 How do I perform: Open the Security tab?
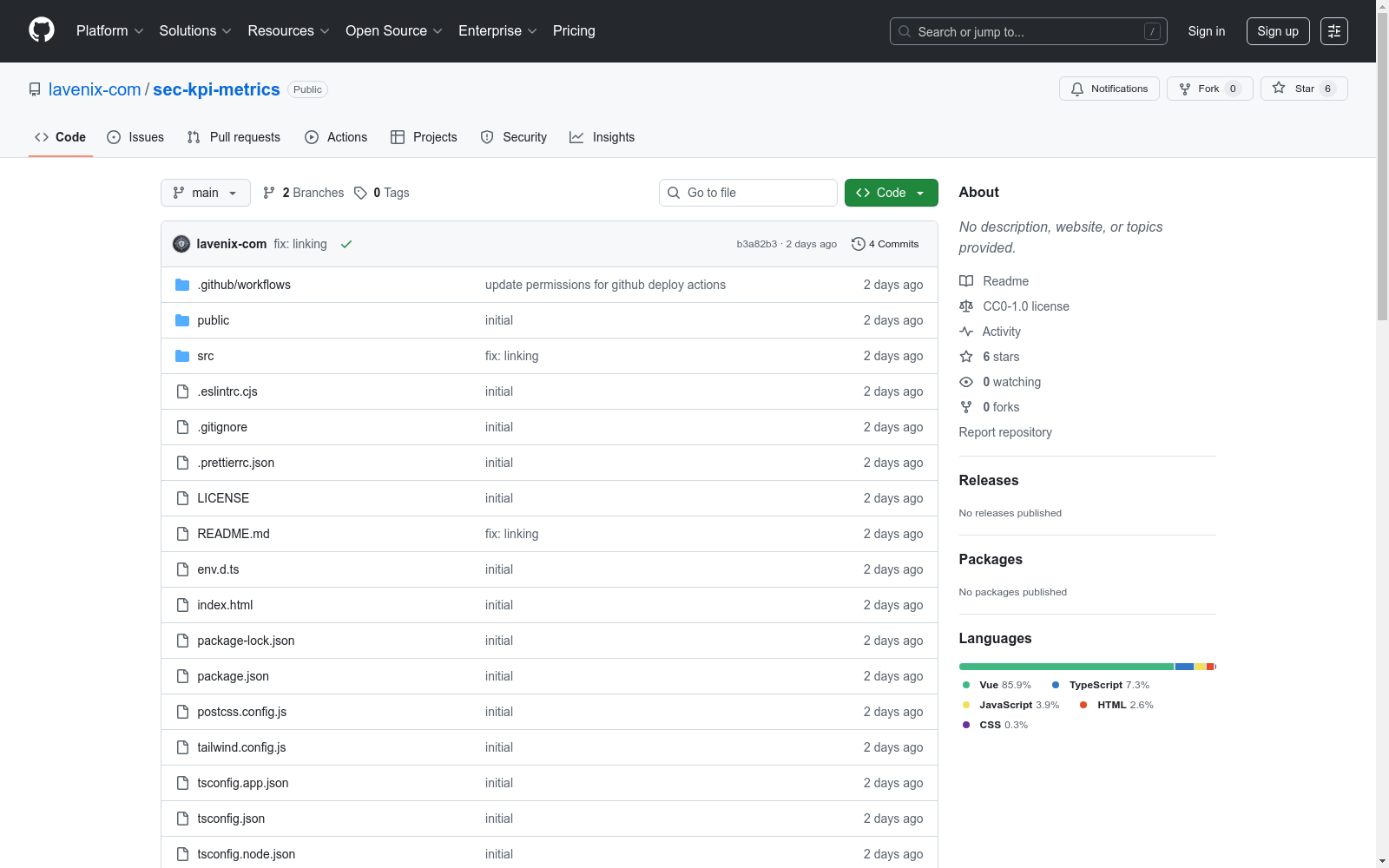(x=514, y=137)
